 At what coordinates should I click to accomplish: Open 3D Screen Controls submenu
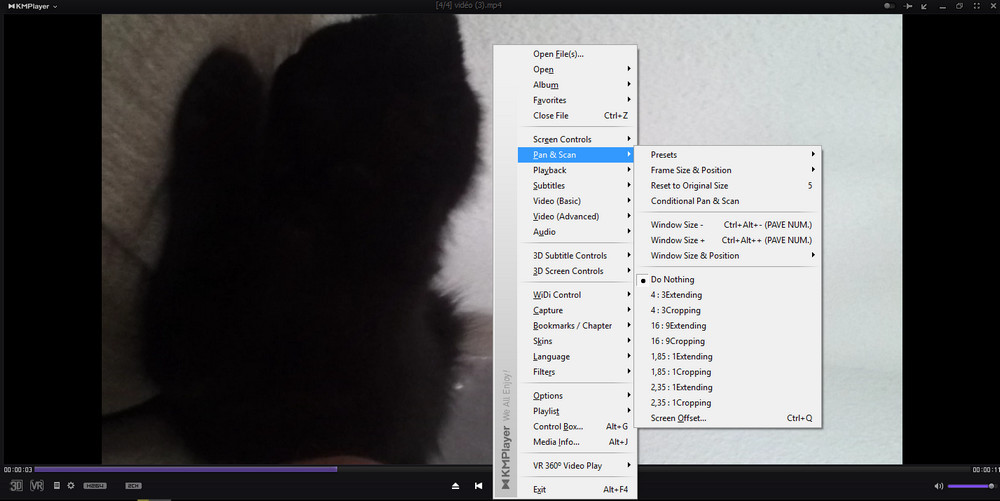coord(577,271)
